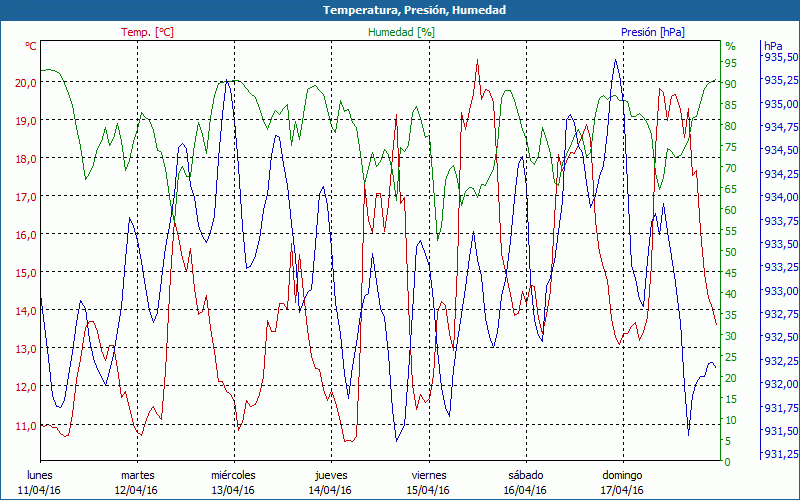This screenshot has width=800, height=500.
Task: Click the 'lunes' day label
Action: [40, 475]
